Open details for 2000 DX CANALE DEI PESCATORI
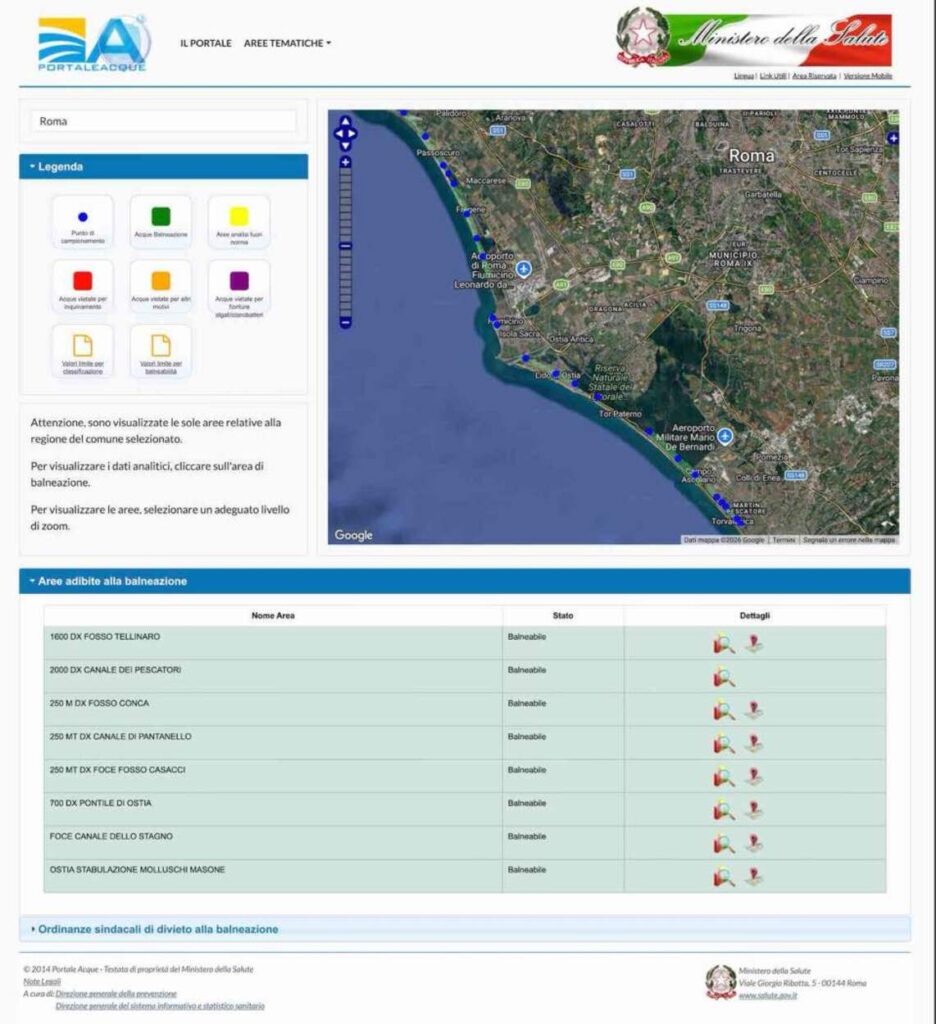 [724, 677]
